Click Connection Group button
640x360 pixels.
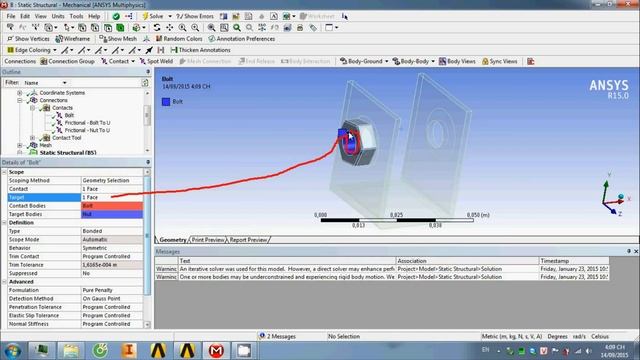[67, 61]
